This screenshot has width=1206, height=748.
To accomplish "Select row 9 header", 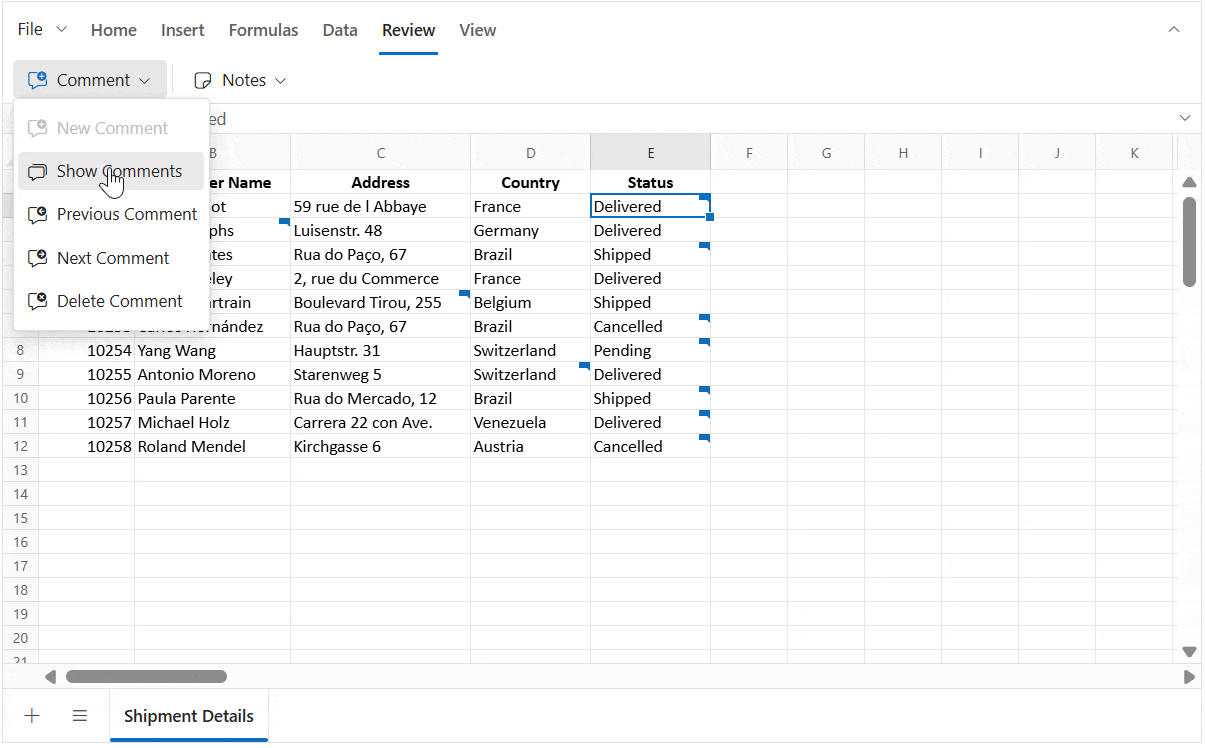I will (x=20, y=374).
